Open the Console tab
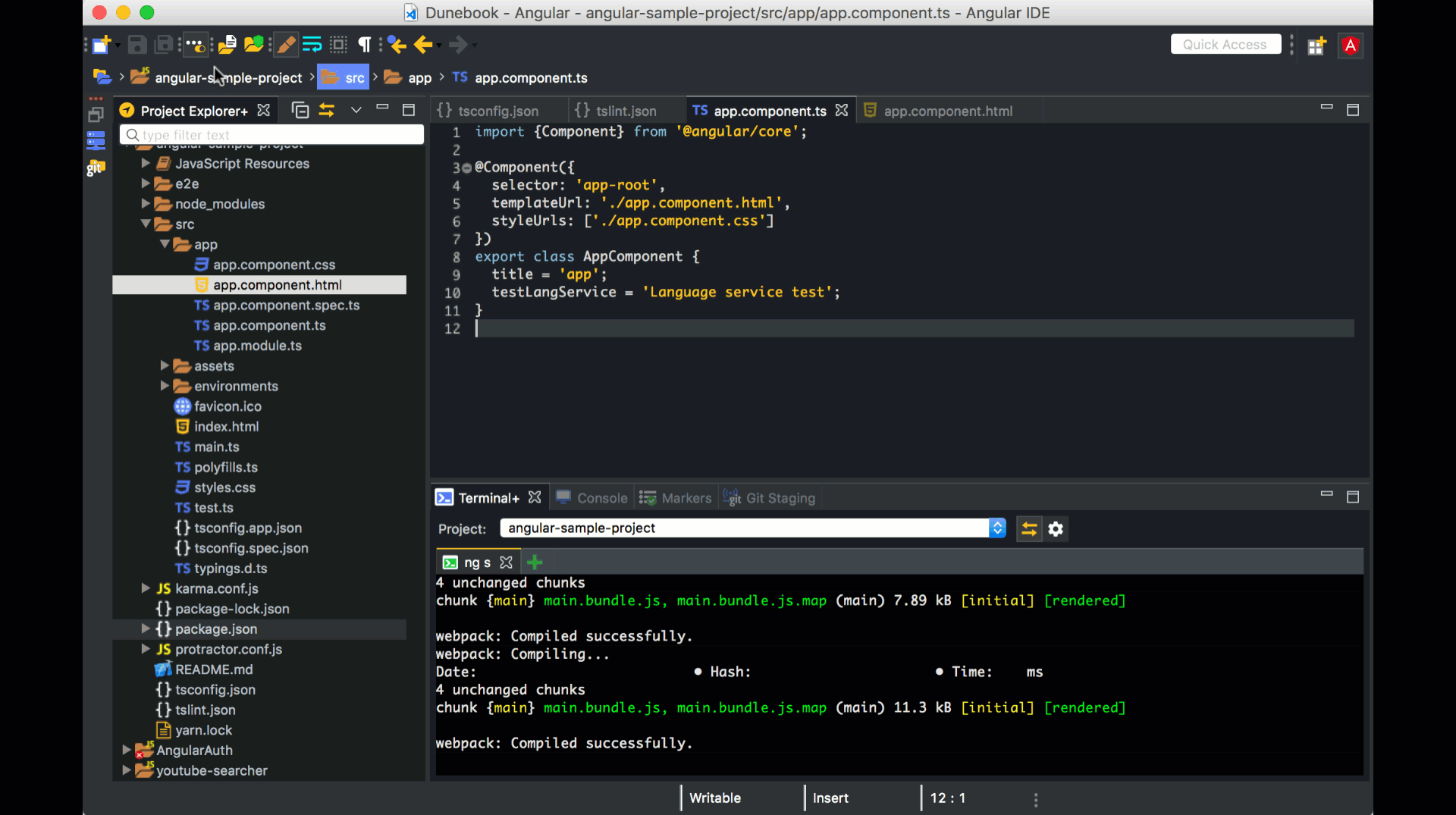Image resolution: width=1456 pixels, height=815 pixels. pos(591,498)
